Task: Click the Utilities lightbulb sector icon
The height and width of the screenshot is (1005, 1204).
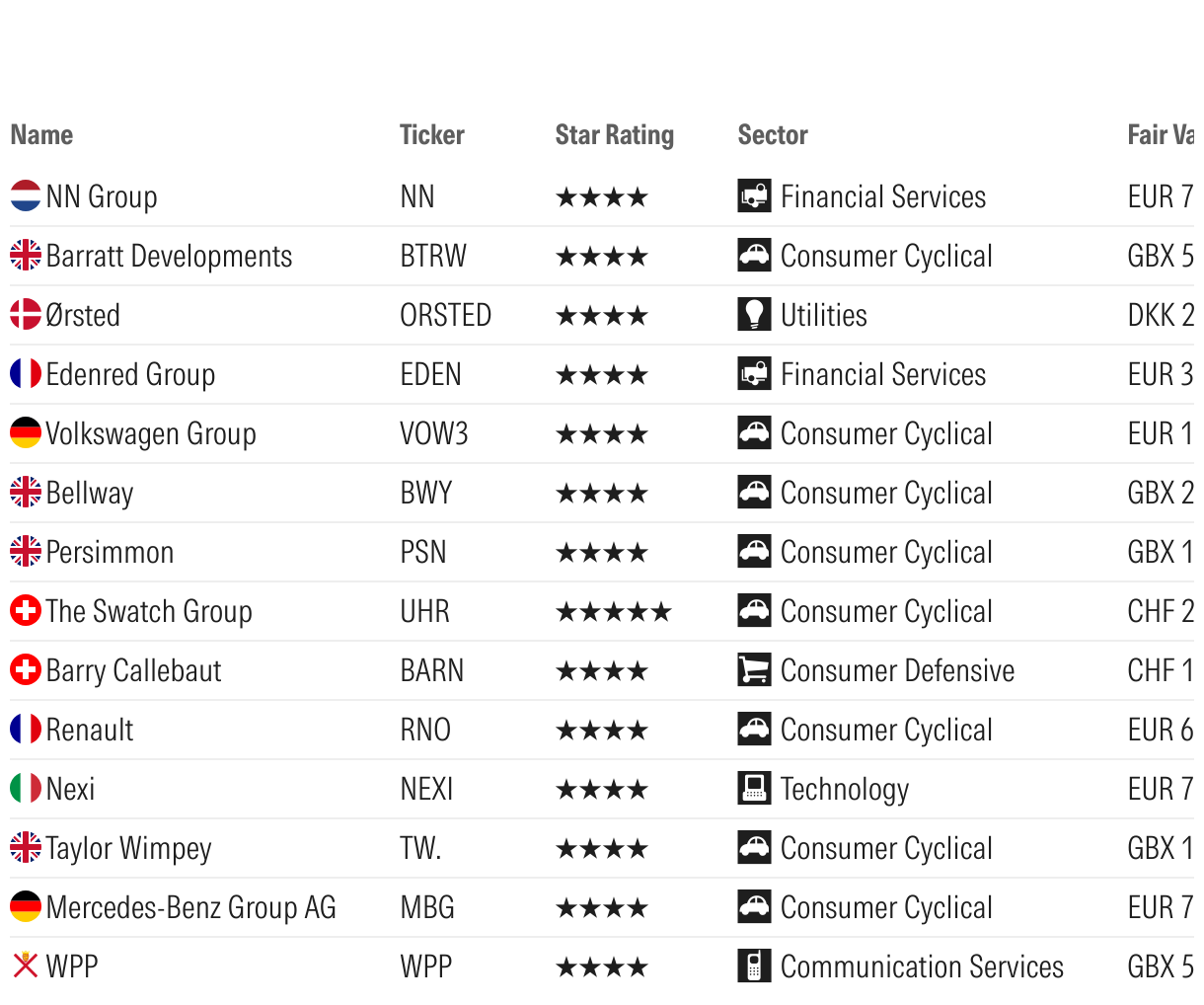Action: pos(755,314)
